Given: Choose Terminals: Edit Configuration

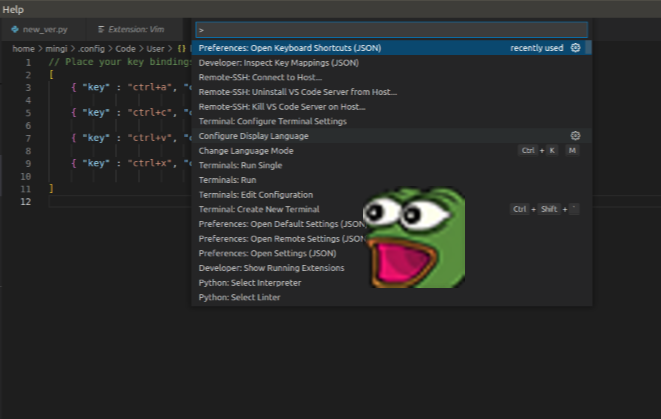Looking at the screenshot, I should pos(392,195).
